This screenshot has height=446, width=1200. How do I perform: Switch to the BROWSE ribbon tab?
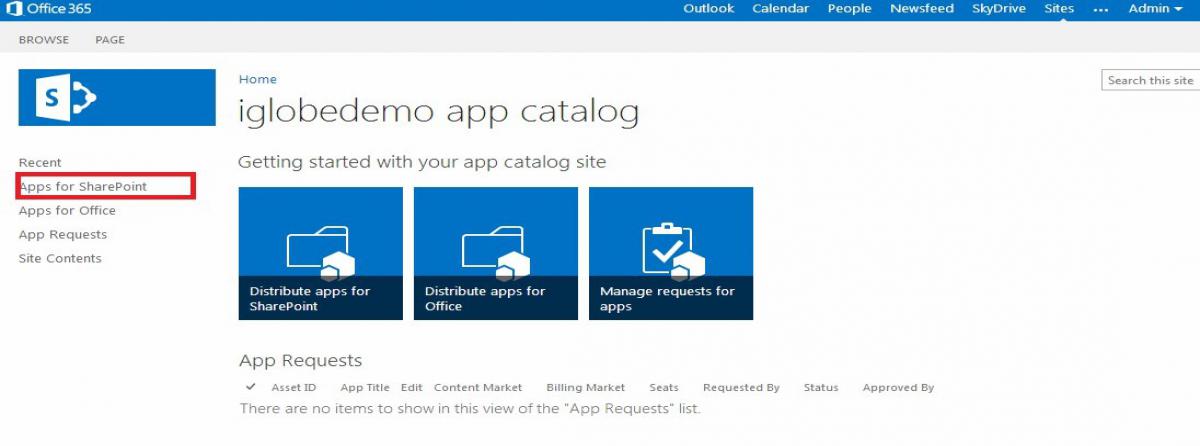tap(44, 40)
